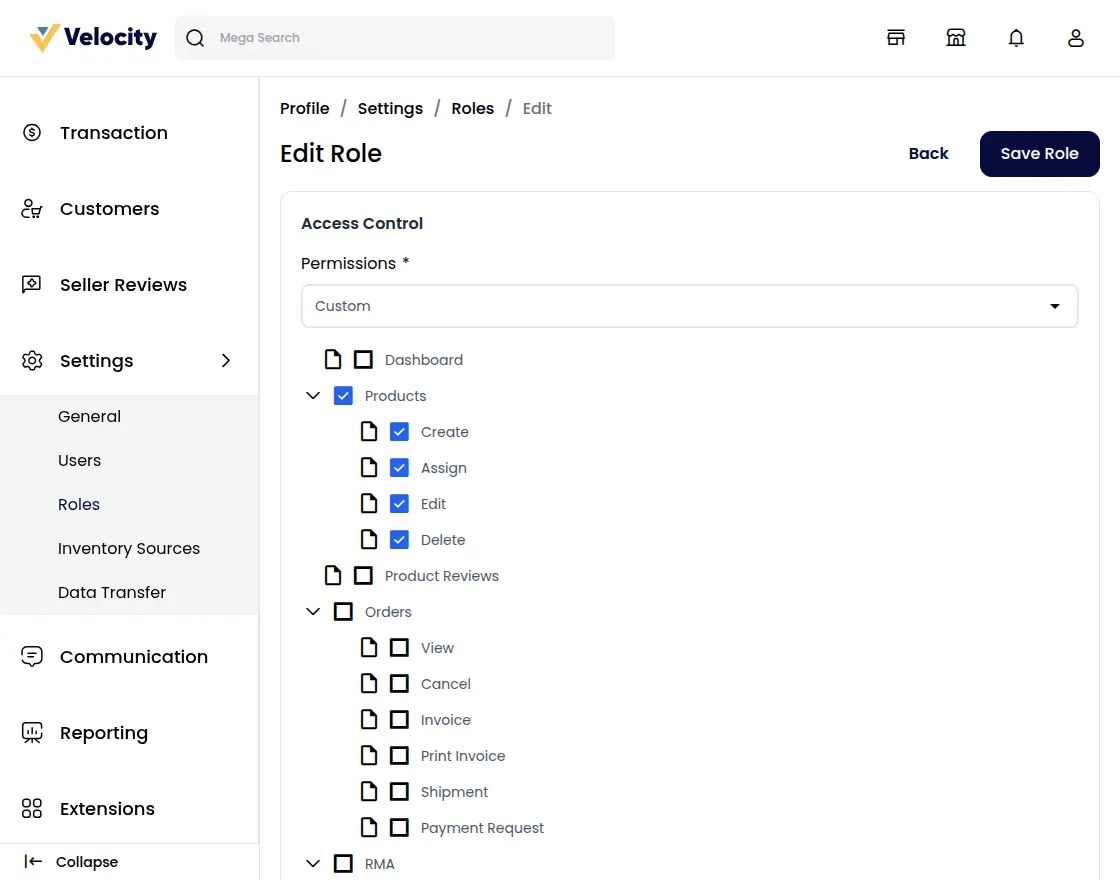Viewport: 1120px width, 880px height.
Task: Open the Data Transfer settings page
Action: tap(111, 592)
